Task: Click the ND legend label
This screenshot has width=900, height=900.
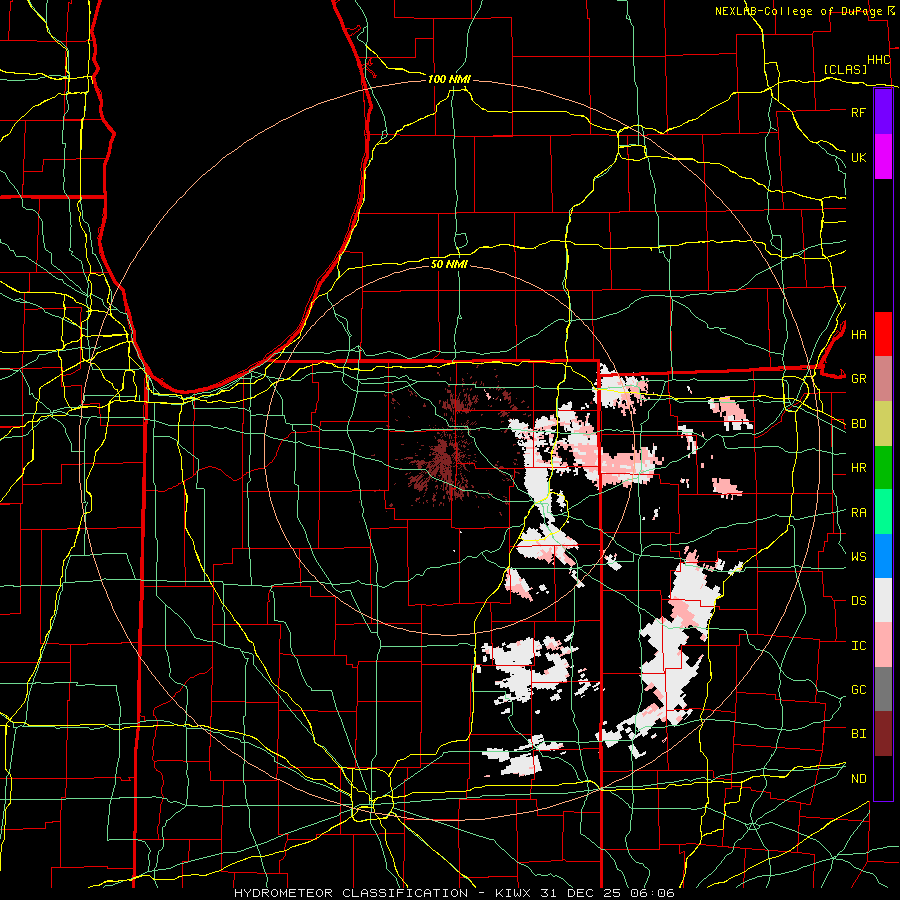Action: pos(858,779)
